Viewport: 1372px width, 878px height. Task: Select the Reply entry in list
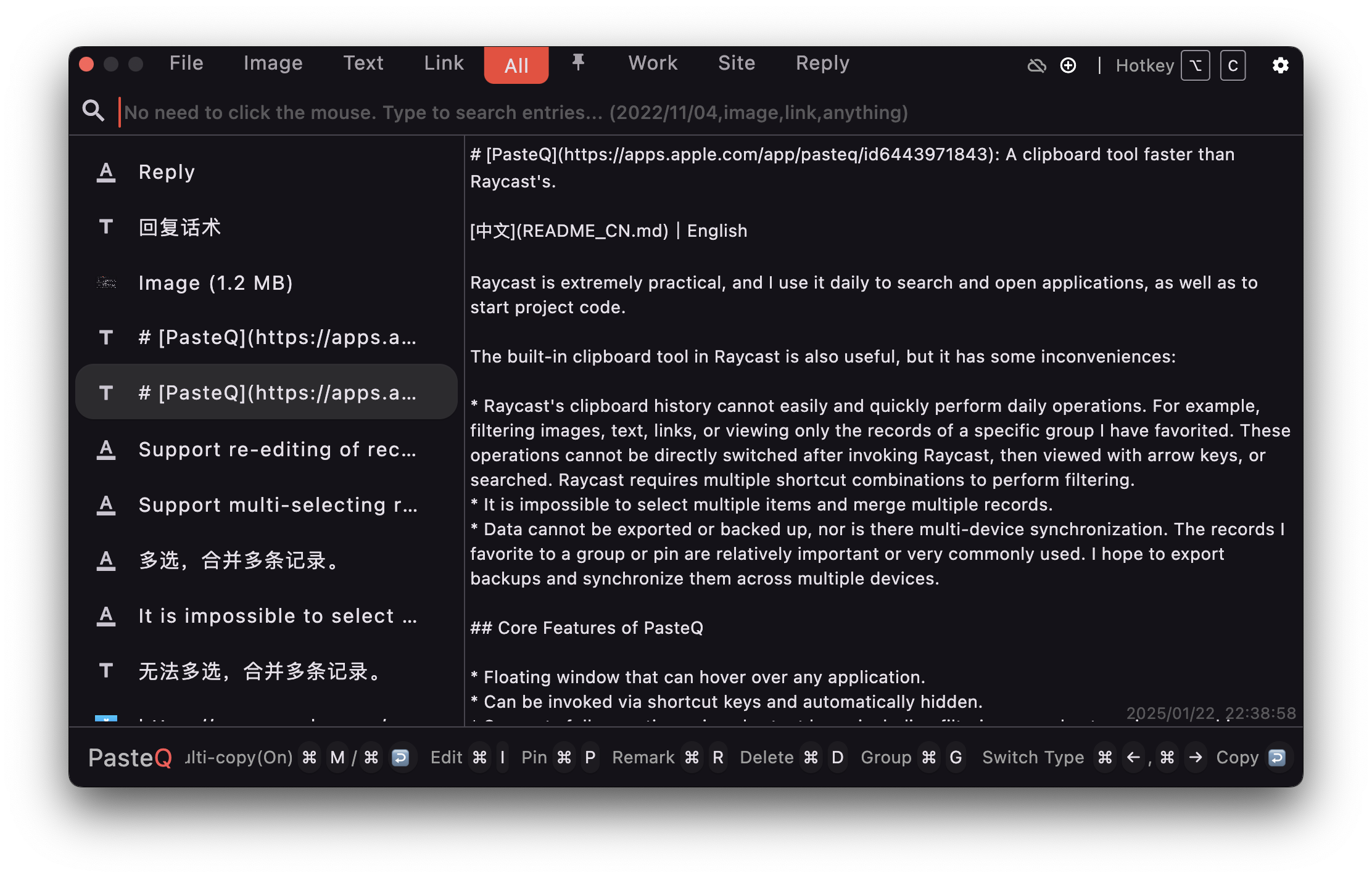pyautogui.click(x=267, y=172)
